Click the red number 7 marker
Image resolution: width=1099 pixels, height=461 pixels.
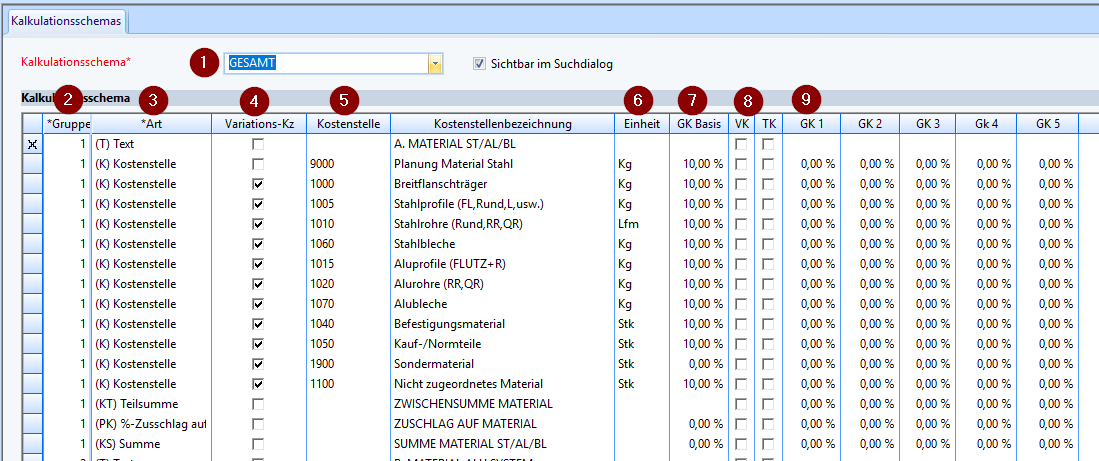(691, 100)
